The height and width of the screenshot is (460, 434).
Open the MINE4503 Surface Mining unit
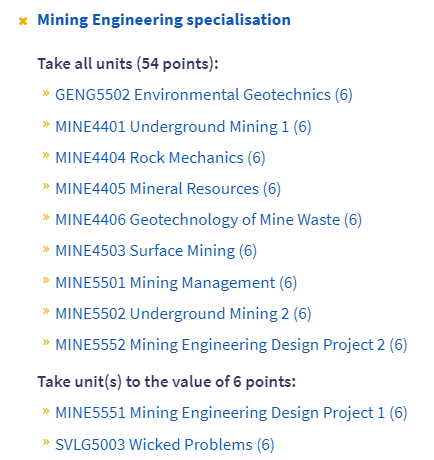156,251
